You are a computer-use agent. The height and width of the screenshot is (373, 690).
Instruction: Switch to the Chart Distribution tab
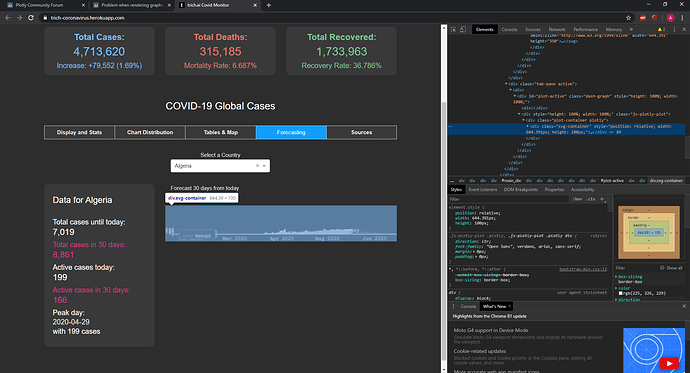[150, 132]
